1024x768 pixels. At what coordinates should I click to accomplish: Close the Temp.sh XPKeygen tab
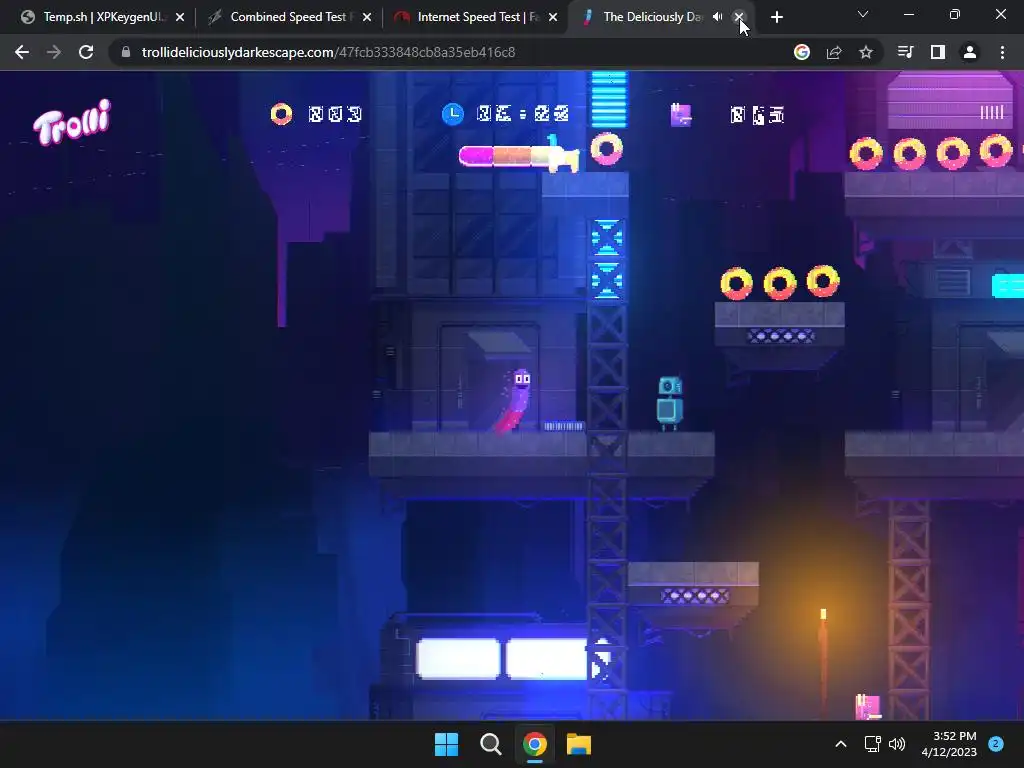click(180, 17)
